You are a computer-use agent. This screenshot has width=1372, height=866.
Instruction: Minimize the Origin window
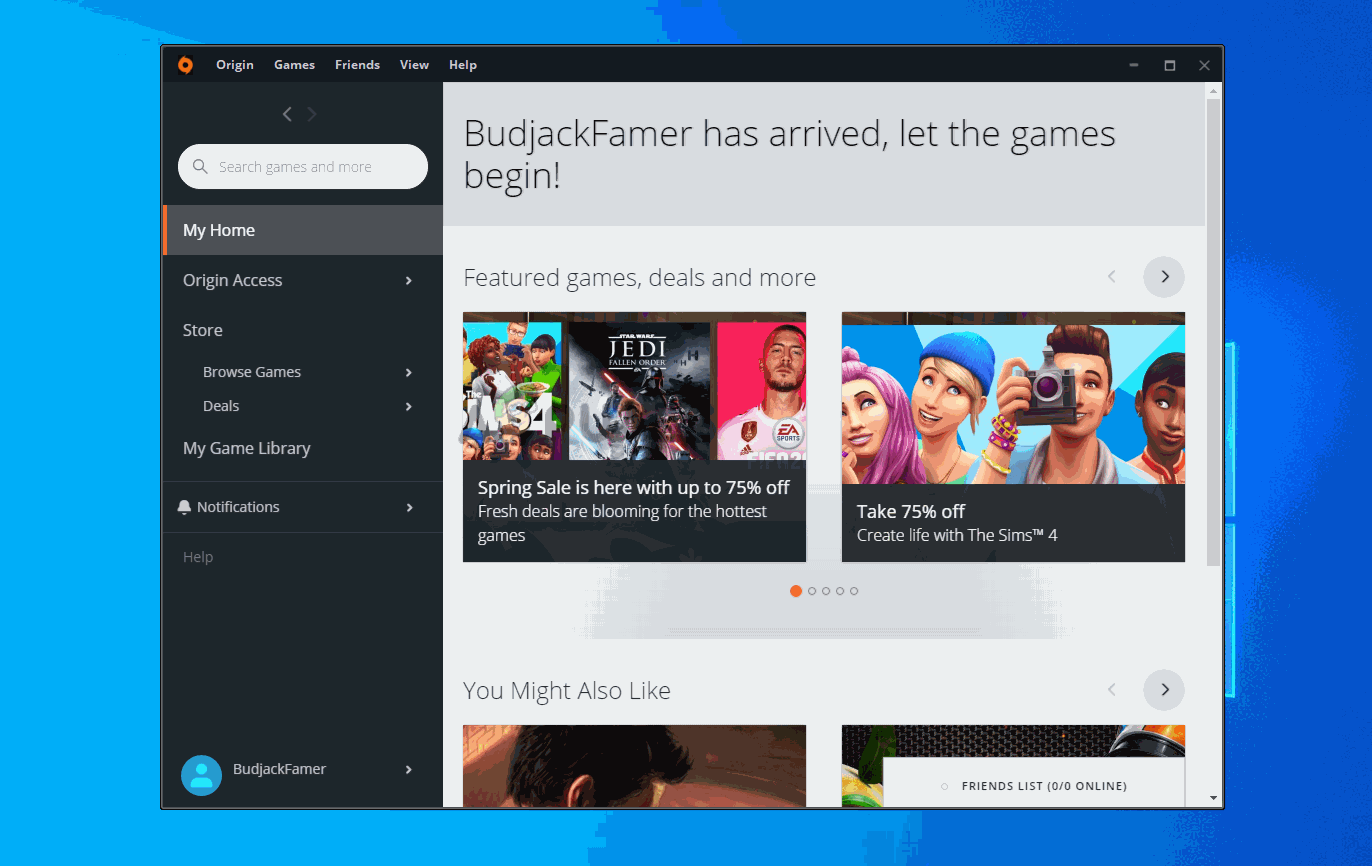tap(1134, 65)
